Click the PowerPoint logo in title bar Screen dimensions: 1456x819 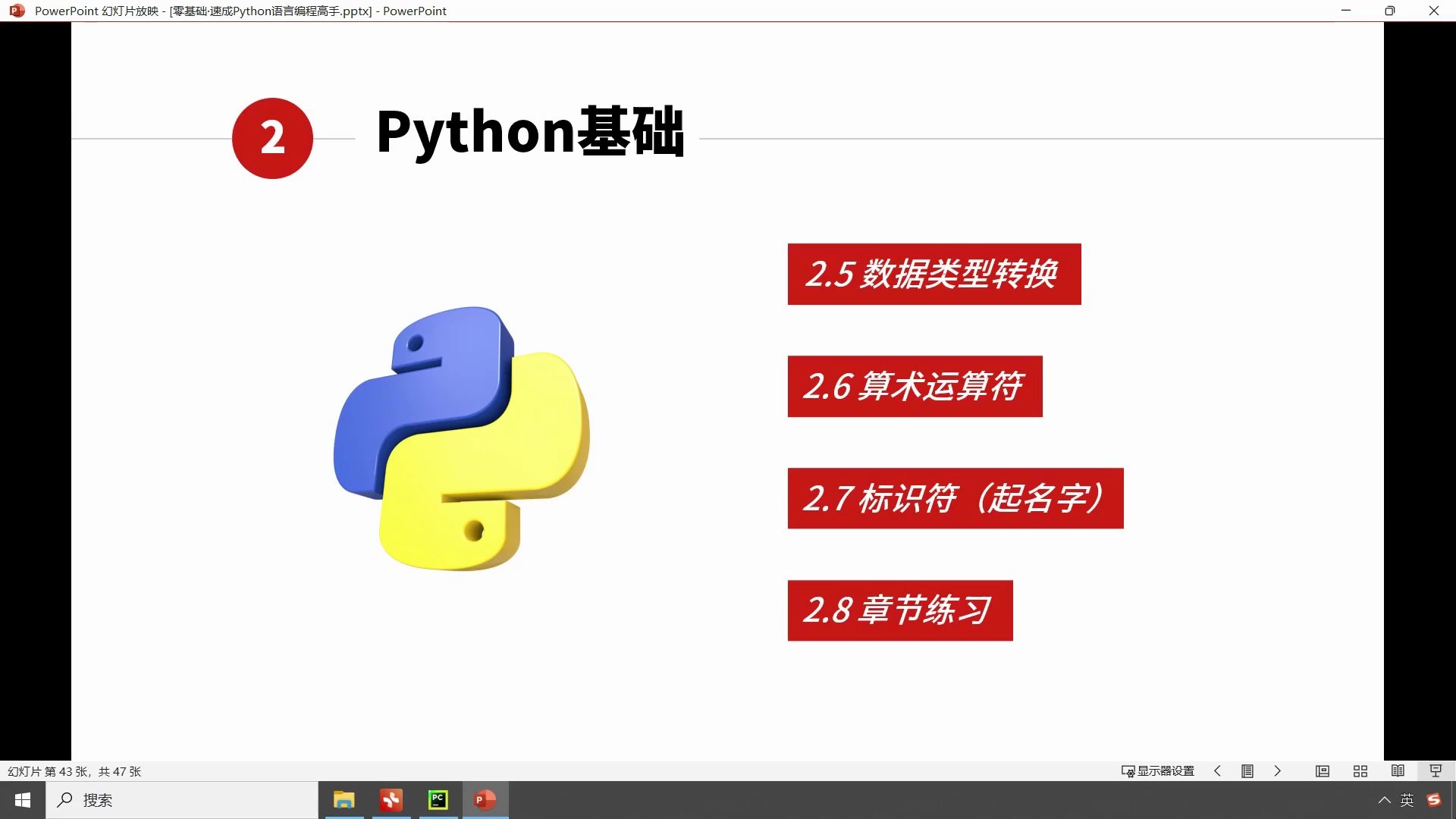17,11
